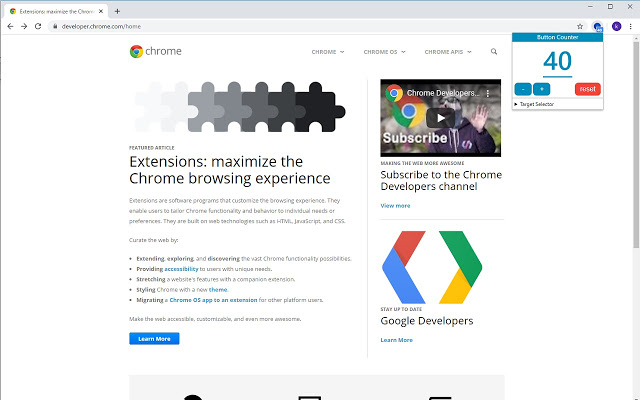The height and width of the screenshot is (400, 640).
Task: Open a new tab with the plus button
Action: pos(117,11)
